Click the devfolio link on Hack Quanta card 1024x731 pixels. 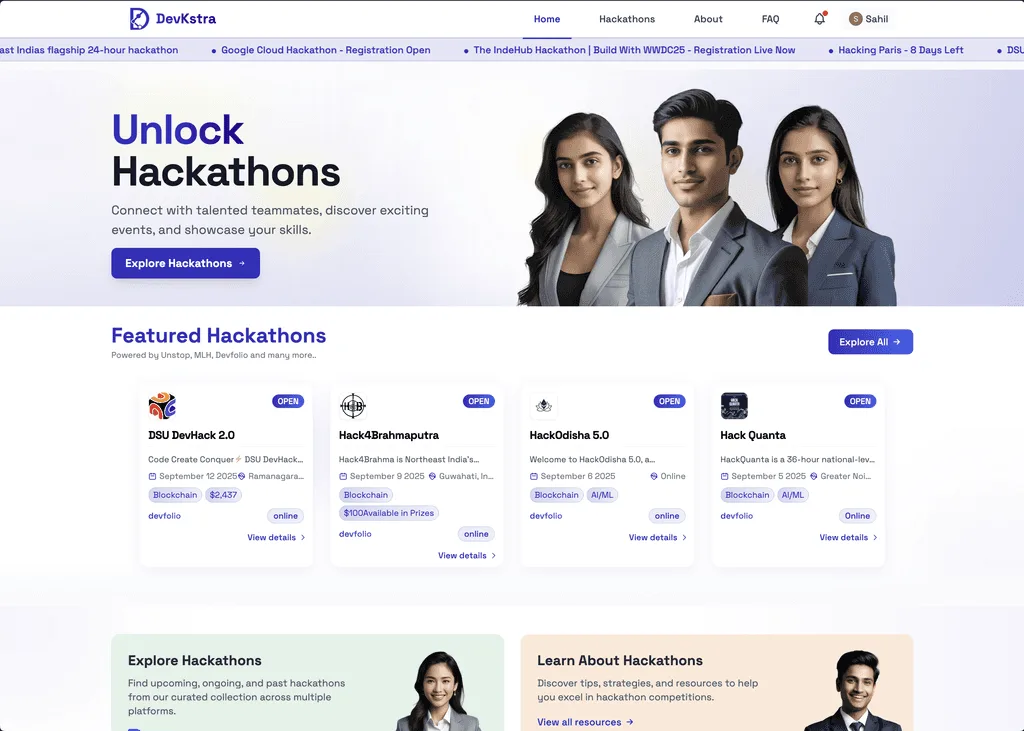point(737,515)
